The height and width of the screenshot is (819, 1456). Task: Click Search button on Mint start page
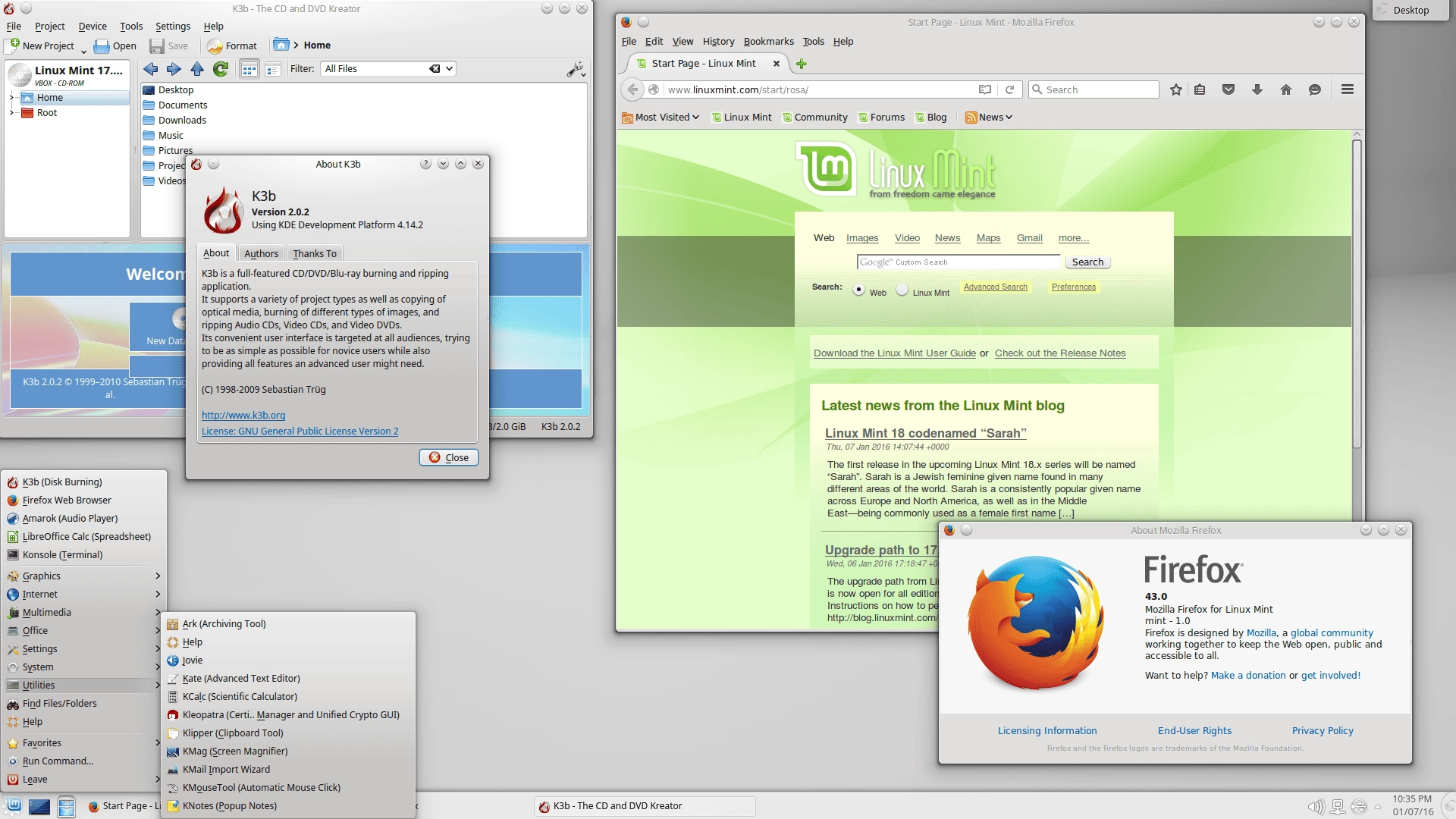click(x=1087, y=262)
